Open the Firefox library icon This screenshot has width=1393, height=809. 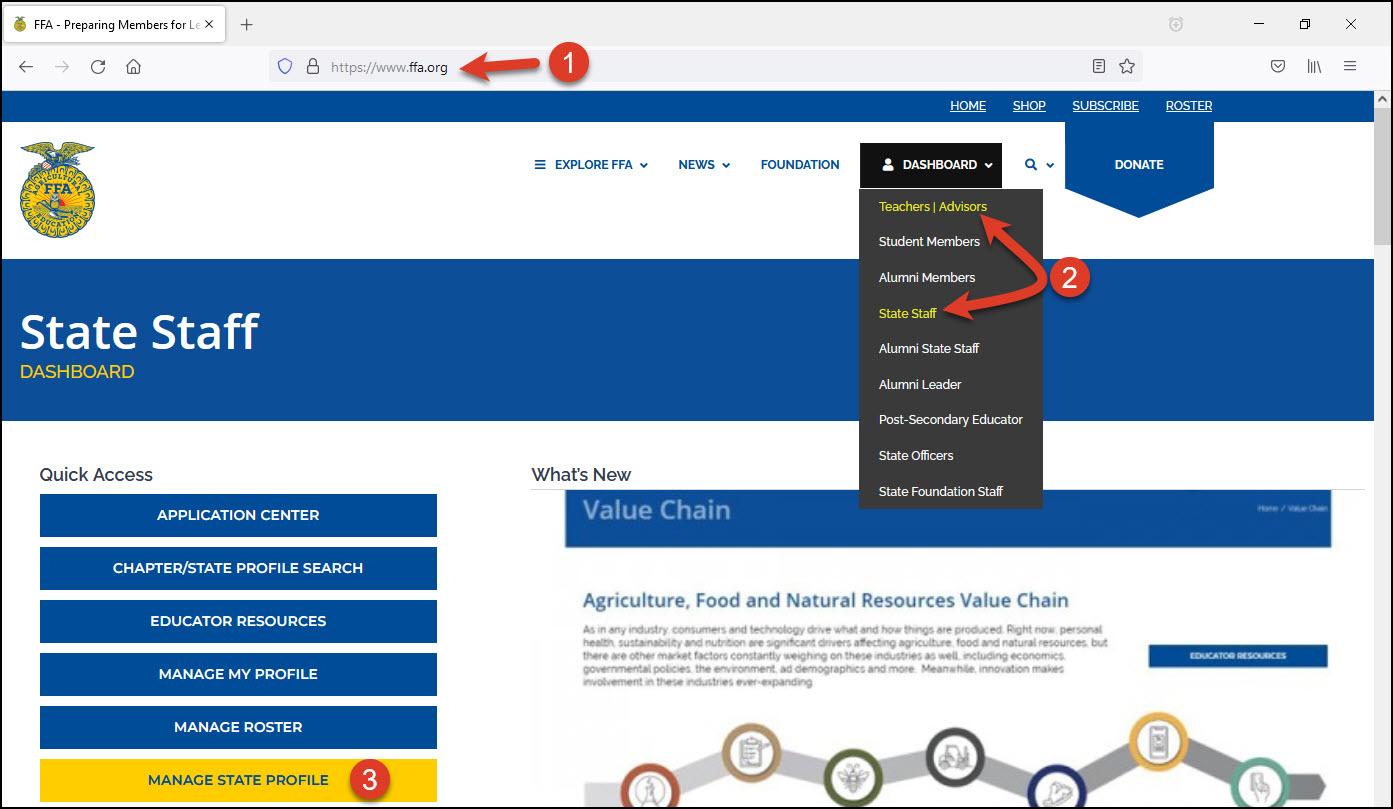tap(1314, 65)
